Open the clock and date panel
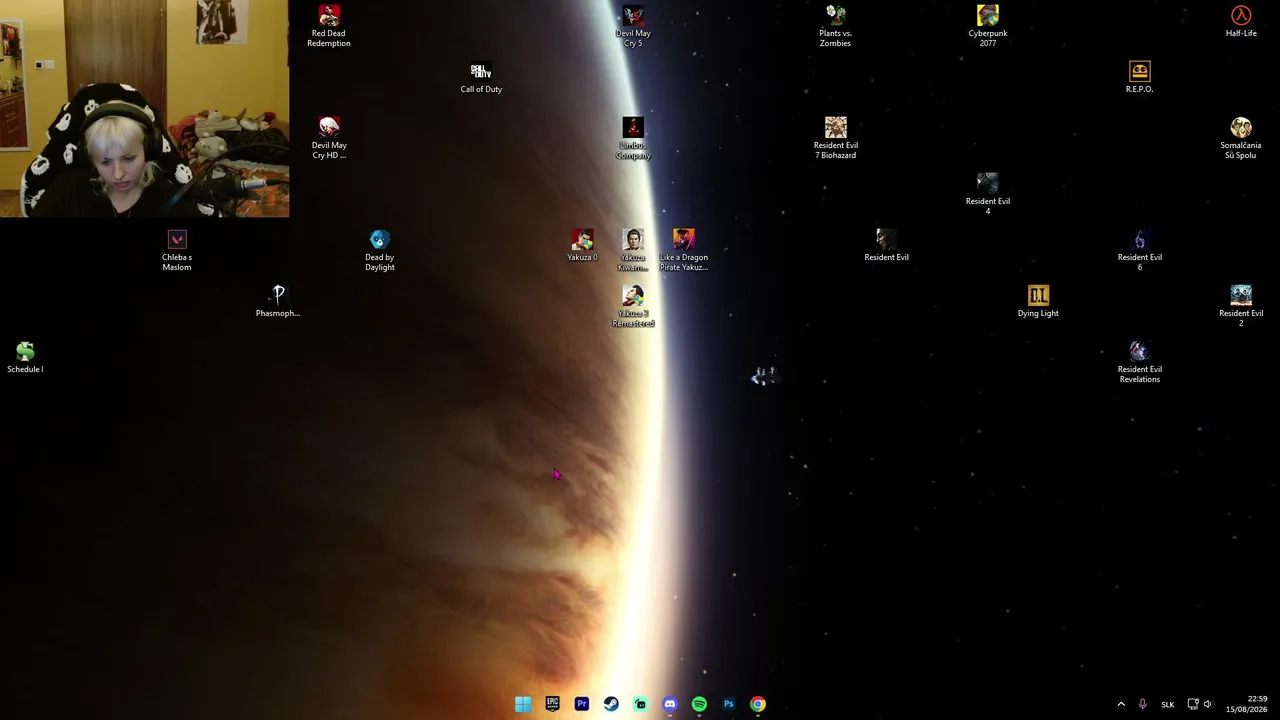 click(1248, 704)
